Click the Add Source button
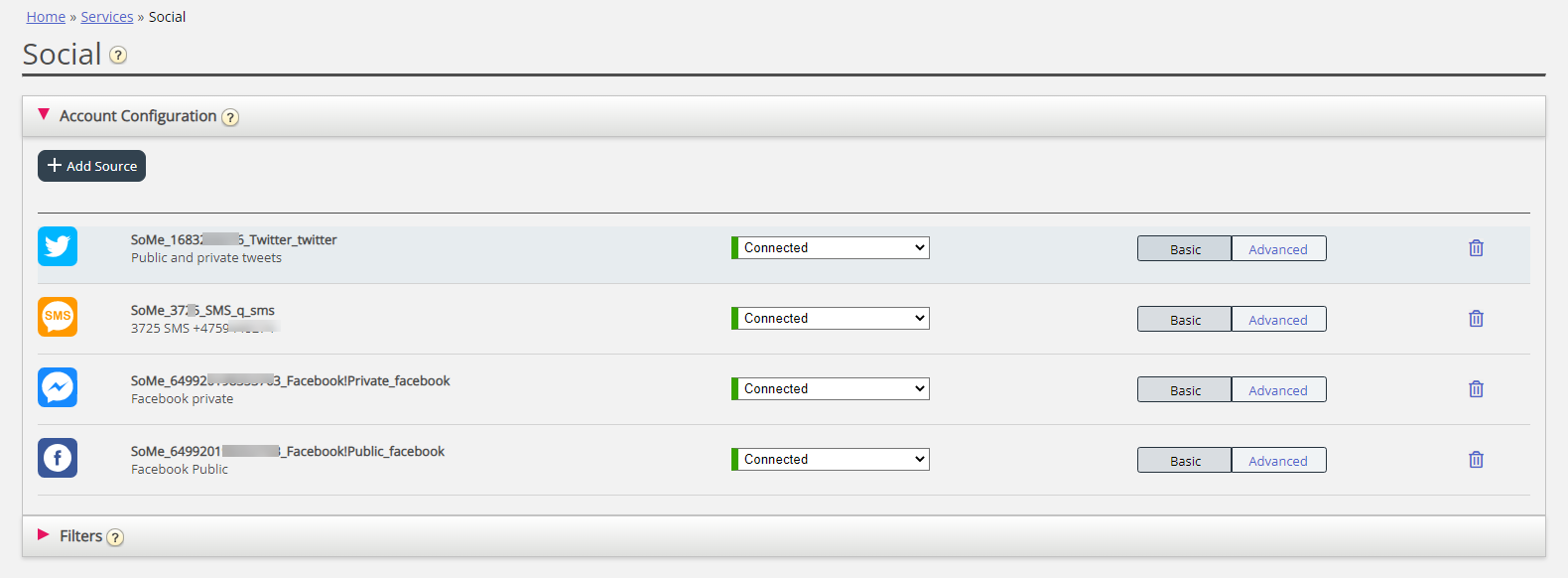 point(91,166)
